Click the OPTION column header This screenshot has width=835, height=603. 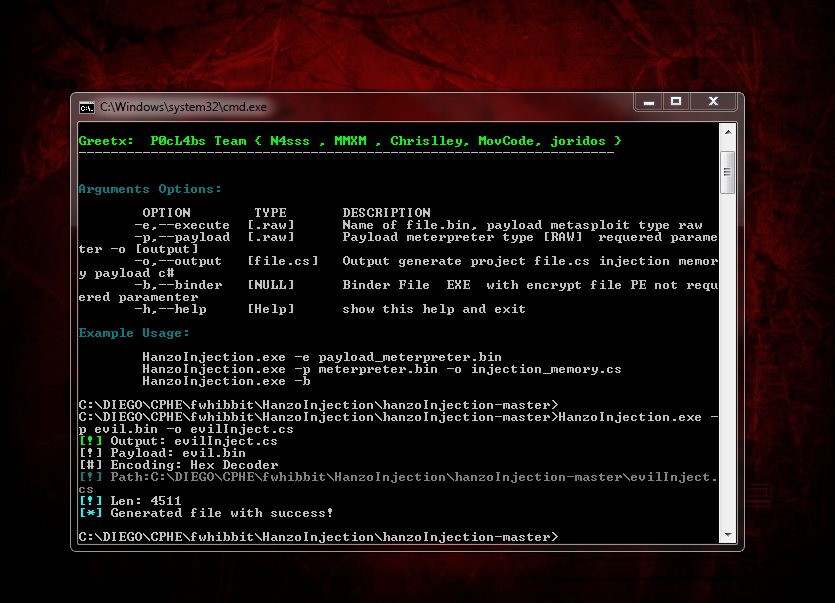[x=166, y=213]
